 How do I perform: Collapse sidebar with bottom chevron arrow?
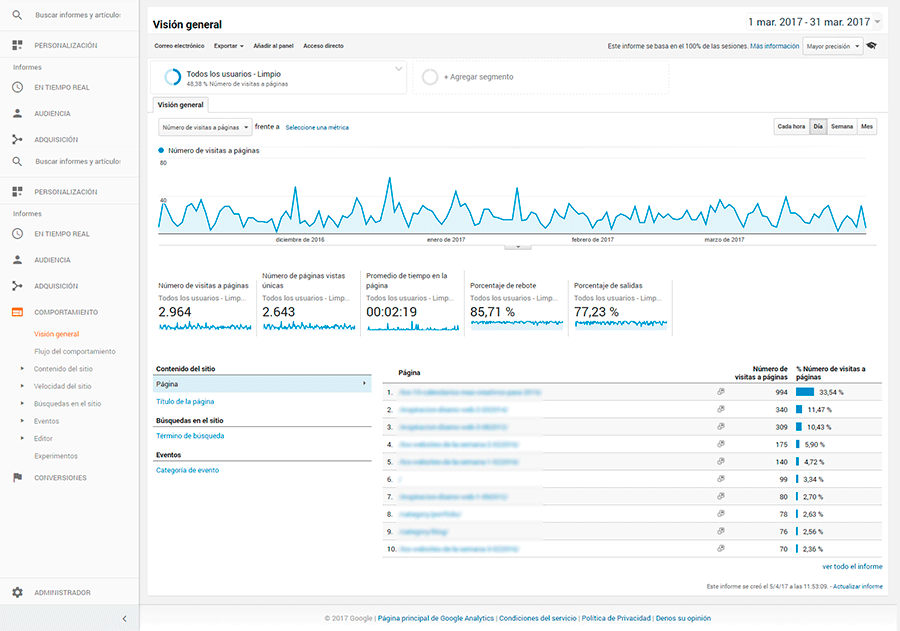(124, 619)
